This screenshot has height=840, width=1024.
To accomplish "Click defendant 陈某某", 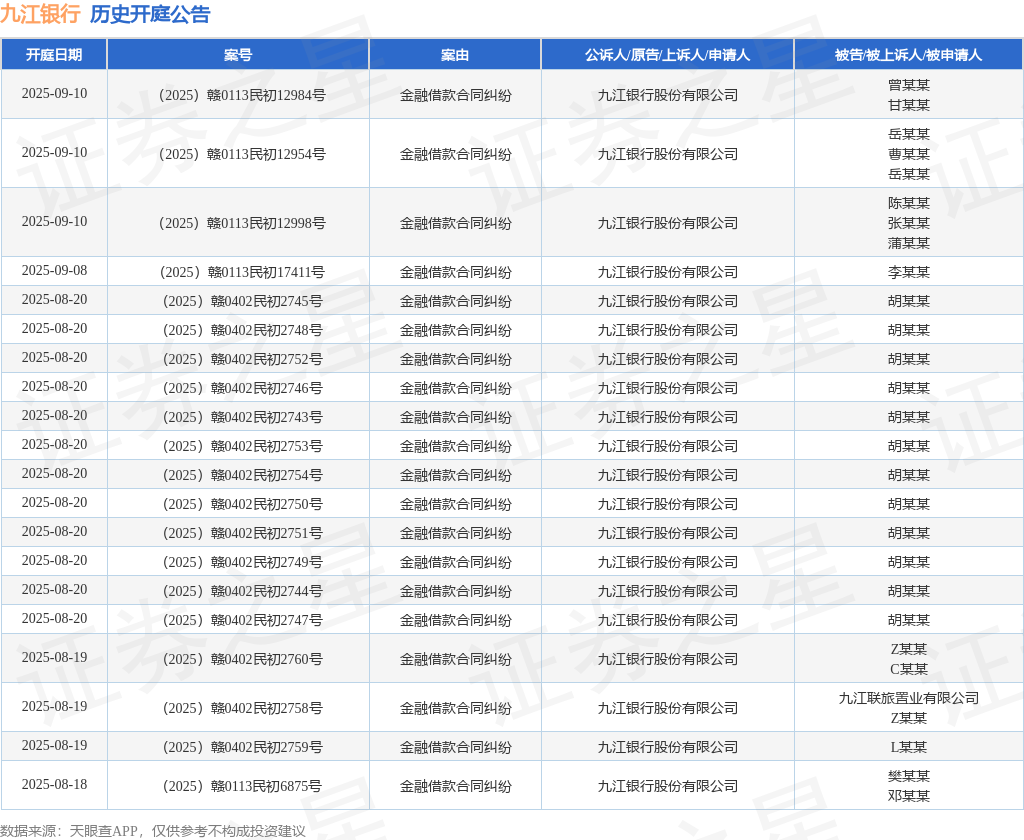I will 908,203.
